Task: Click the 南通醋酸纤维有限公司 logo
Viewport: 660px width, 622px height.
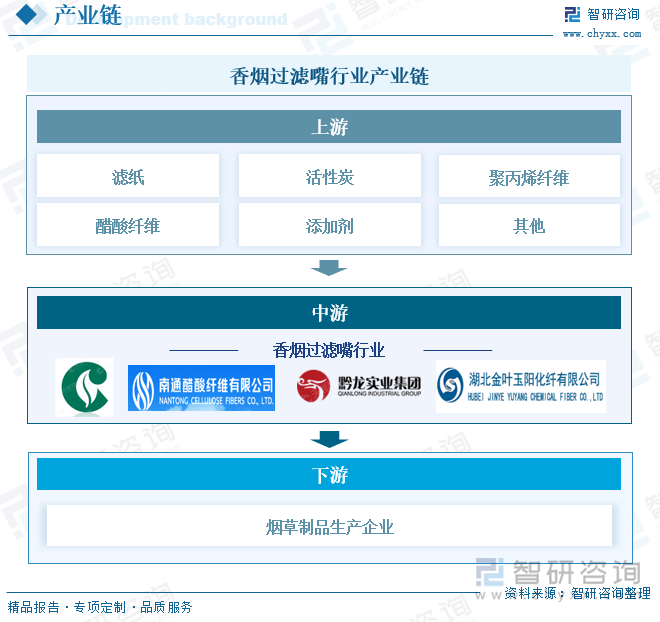Action: pyautogui.click(x=201, y=388)
